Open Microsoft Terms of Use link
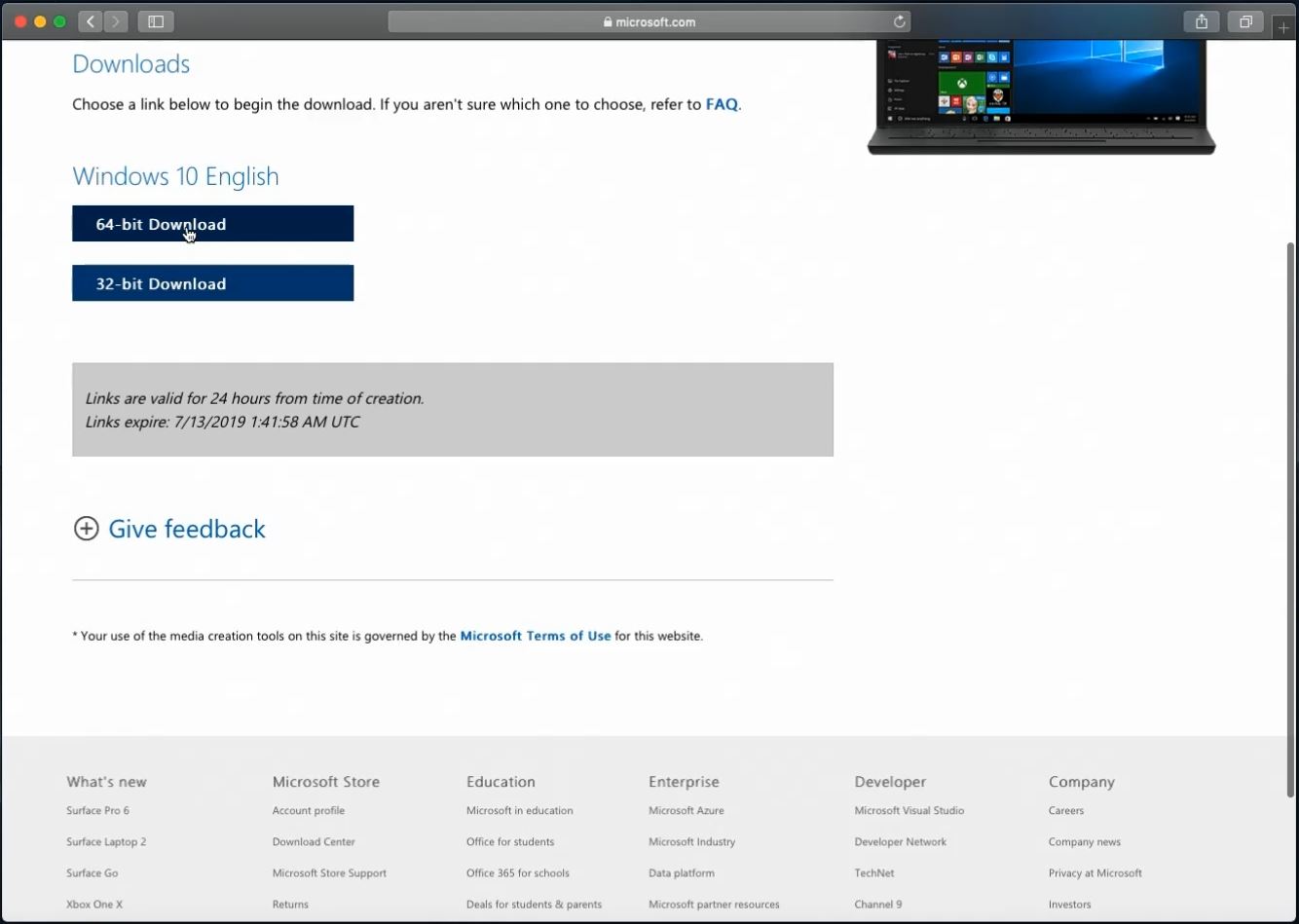Viewport: 1299px width, 924px height. tap(536, 636)
